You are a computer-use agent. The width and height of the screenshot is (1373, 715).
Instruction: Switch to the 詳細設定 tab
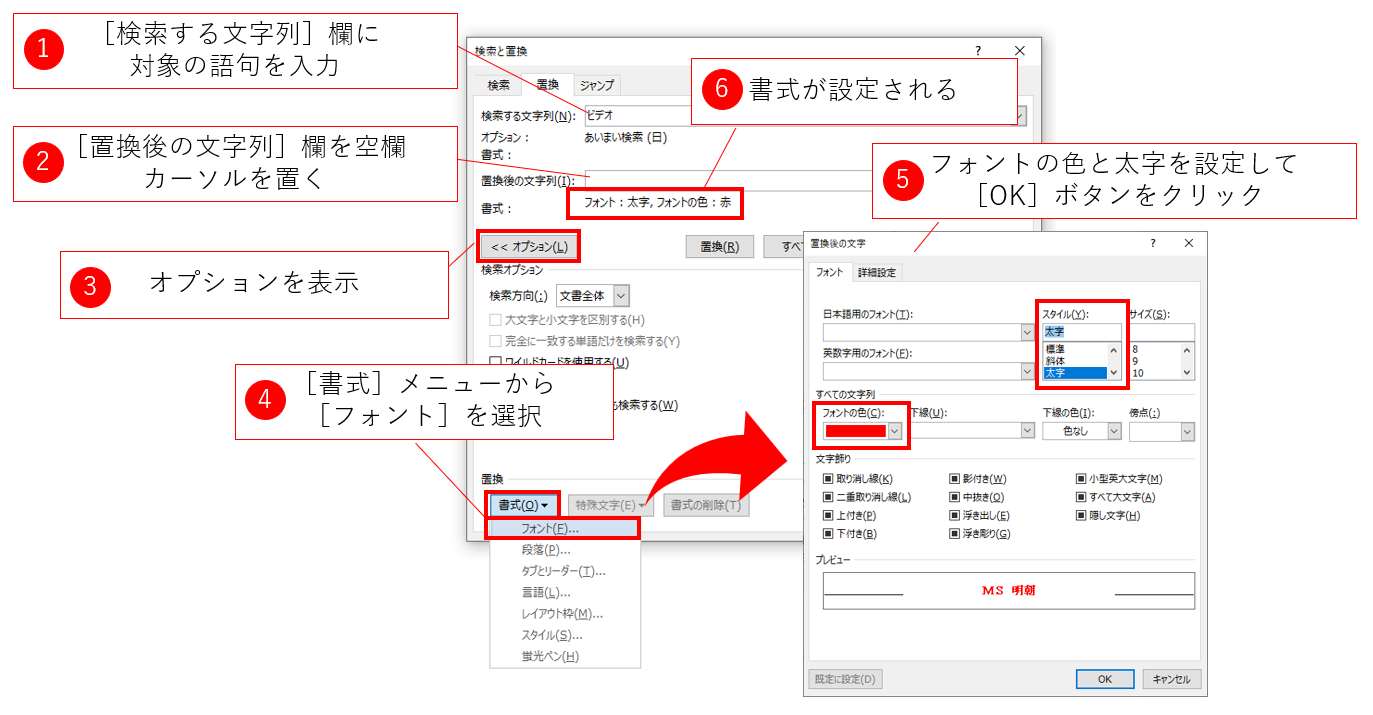click(877, 272)
